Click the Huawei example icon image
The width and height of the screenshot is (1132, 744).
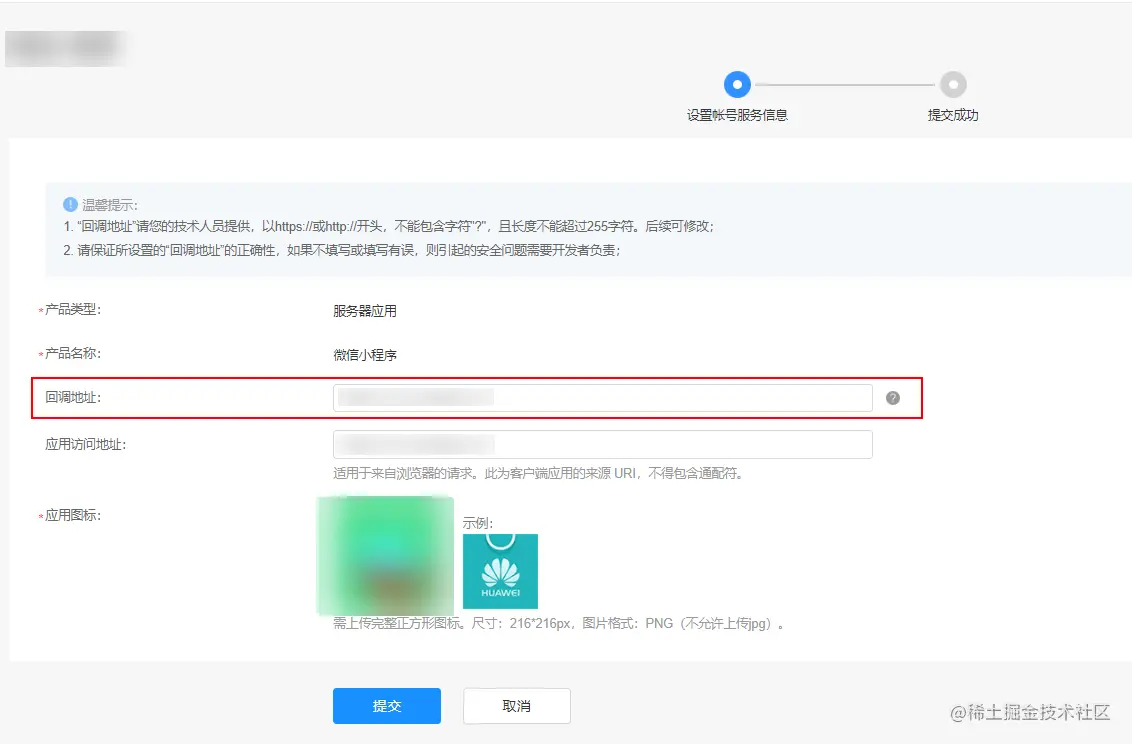pos(500,572)
